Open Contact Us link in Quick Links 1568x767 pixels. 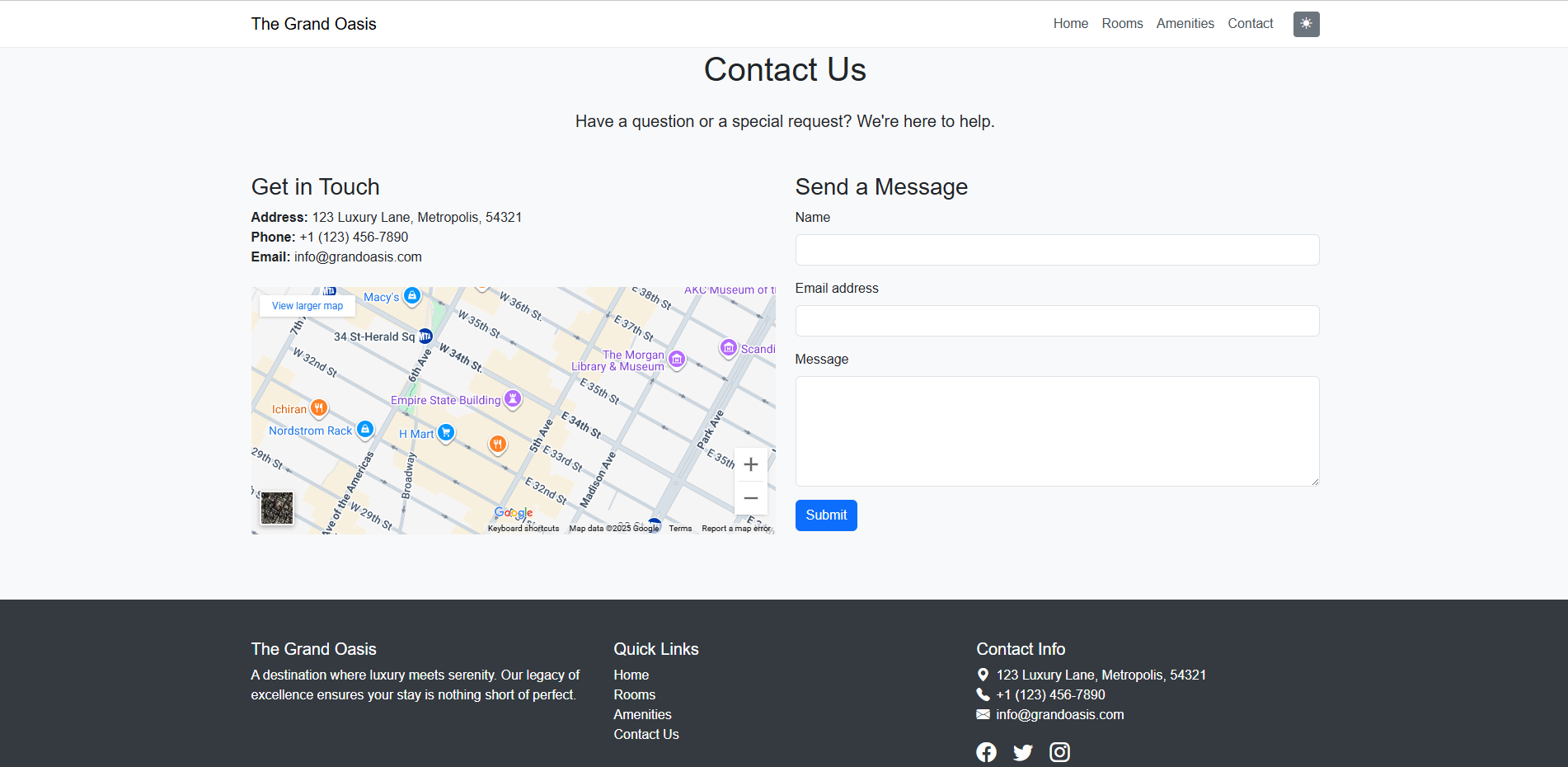pyautogui.click(x=646, y=734)
